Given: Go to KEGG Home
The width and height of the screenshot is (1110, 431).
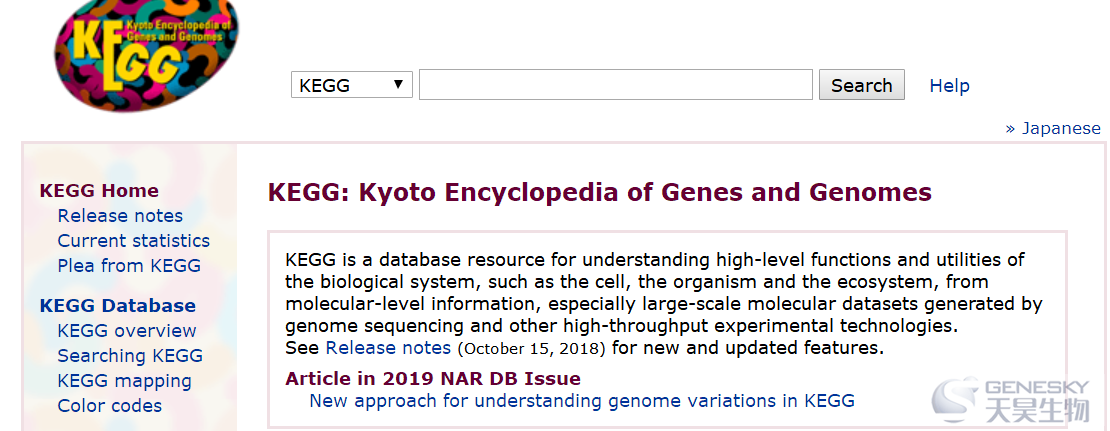Looking at the screenshot, I should [99, 190].
